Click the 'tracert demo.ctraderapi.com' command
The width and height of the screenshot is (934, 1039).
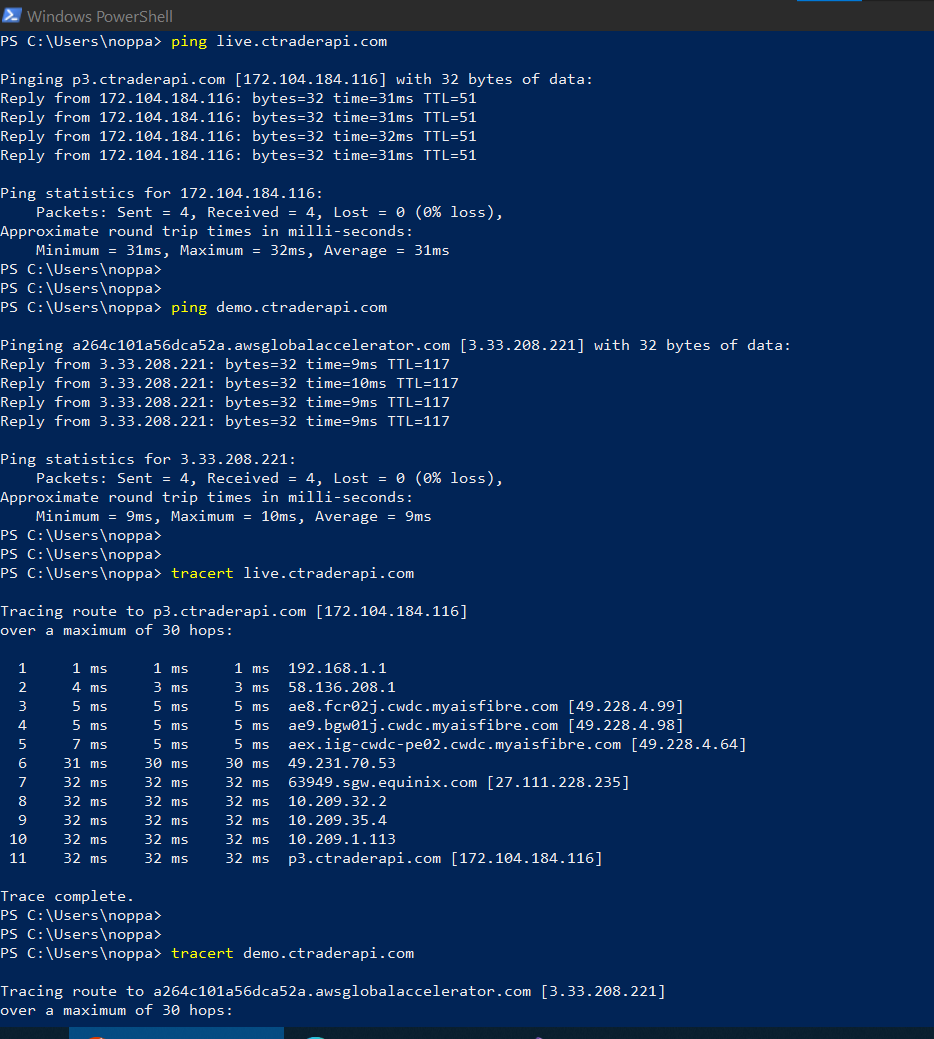tap(292, 953)
